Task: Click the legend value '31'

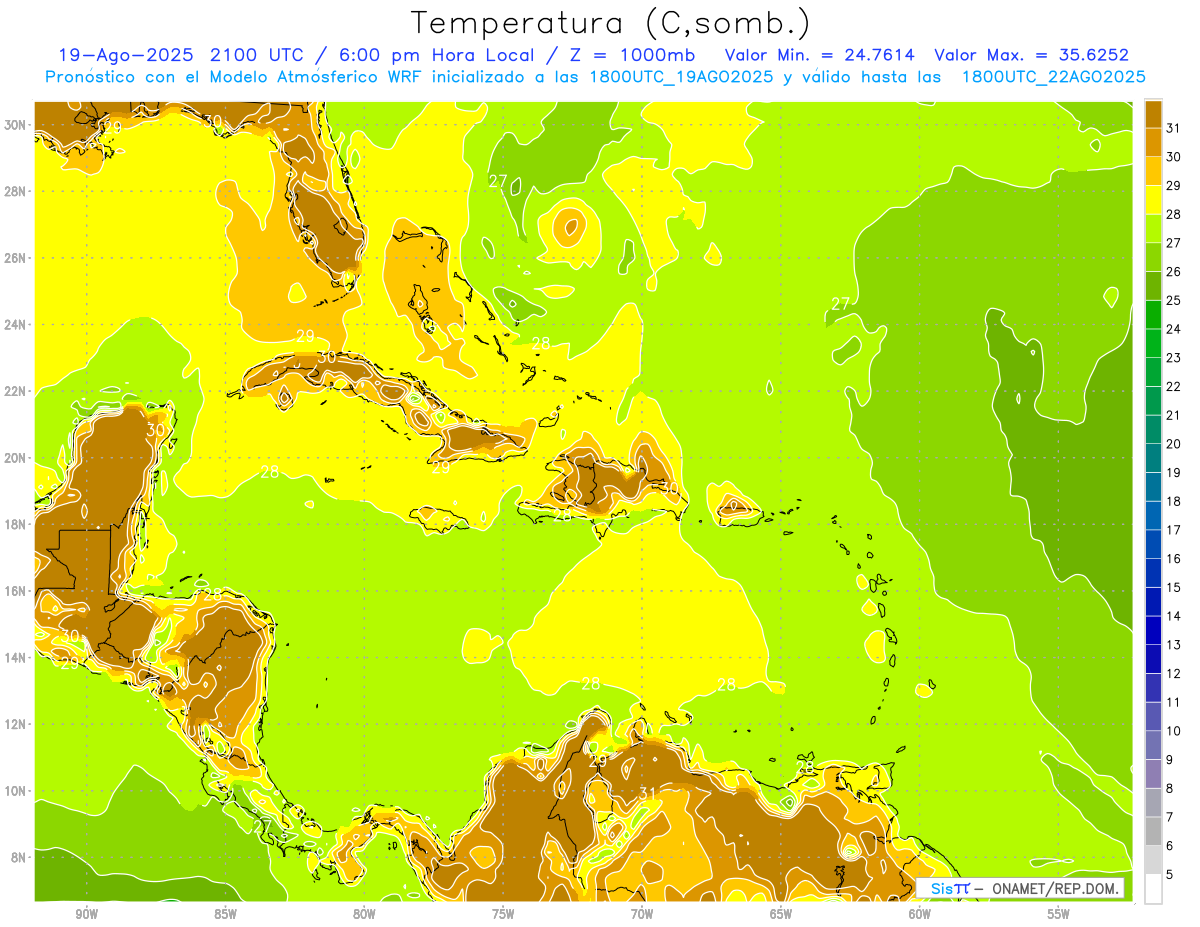Action: [1174, 128]
